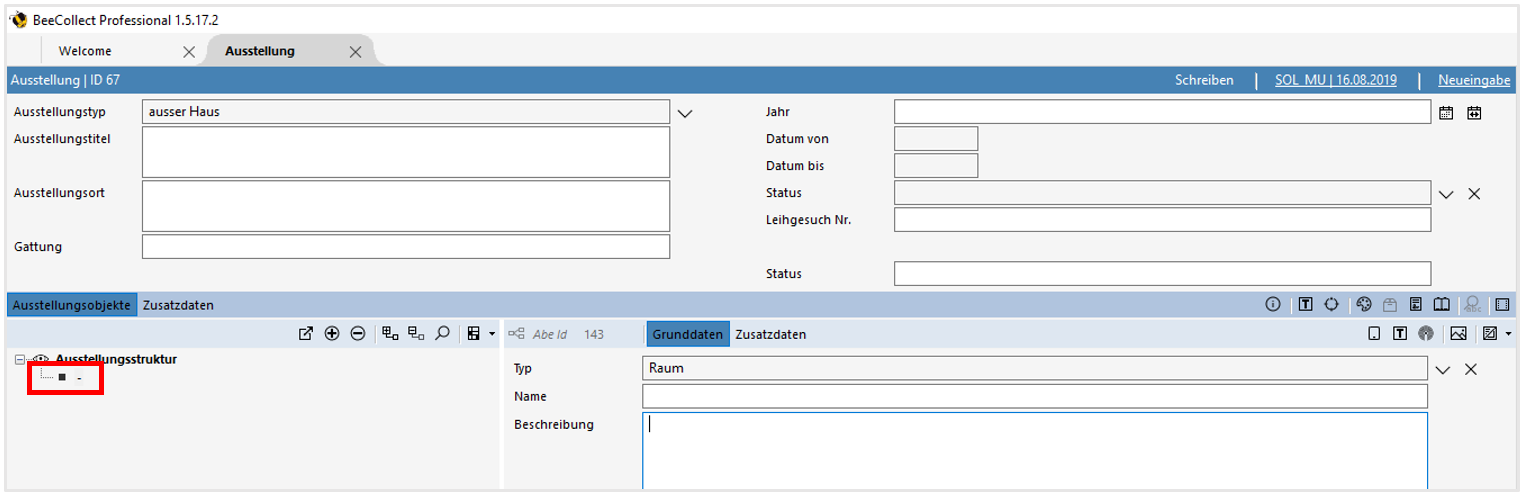Screen dimensions: 1525x496
Task: Open the external link icon in tree toolbar
Action: click(x=306, y=334)
